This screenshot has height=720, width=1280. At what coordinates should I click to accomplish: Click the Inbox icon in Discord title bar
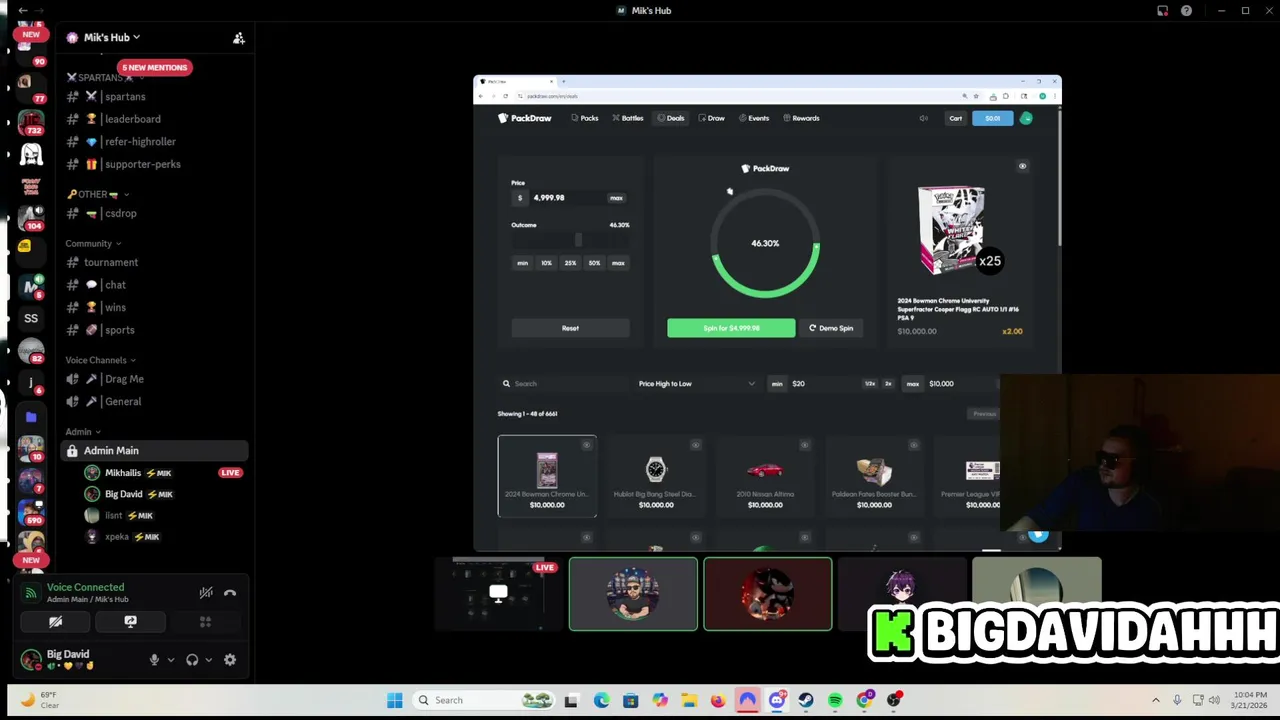(x=1162, y=10)
